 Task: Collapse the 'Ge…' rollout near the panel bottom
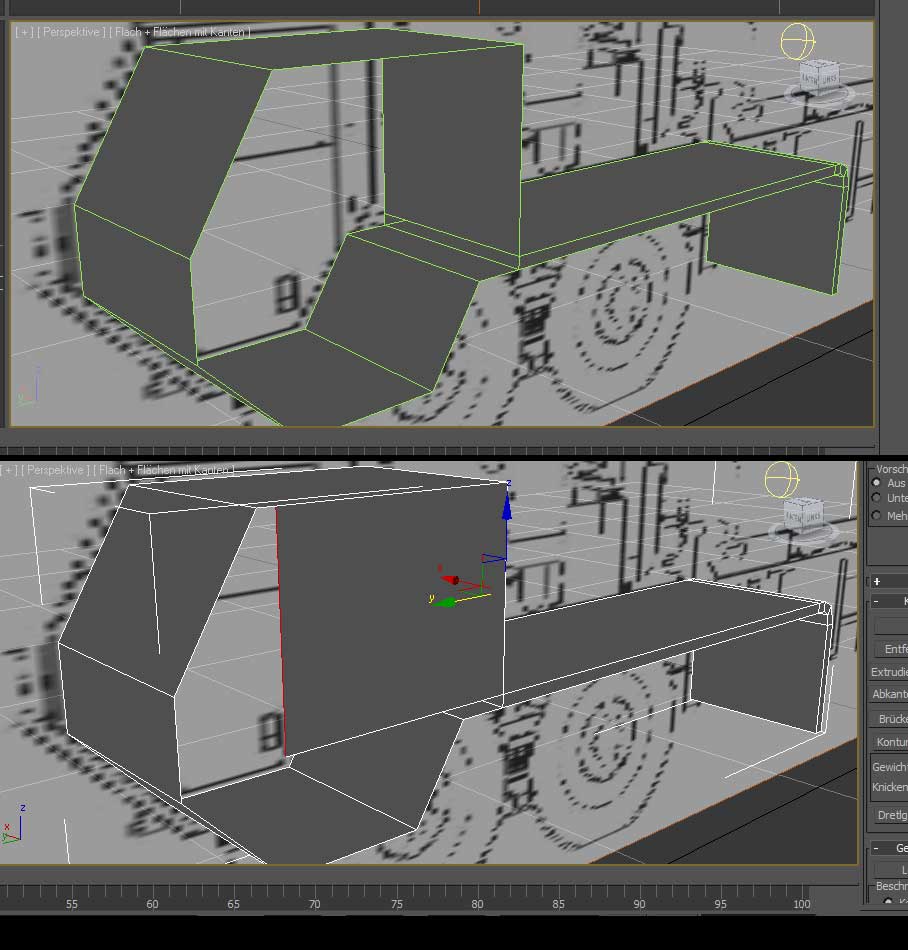coord(877,848)
